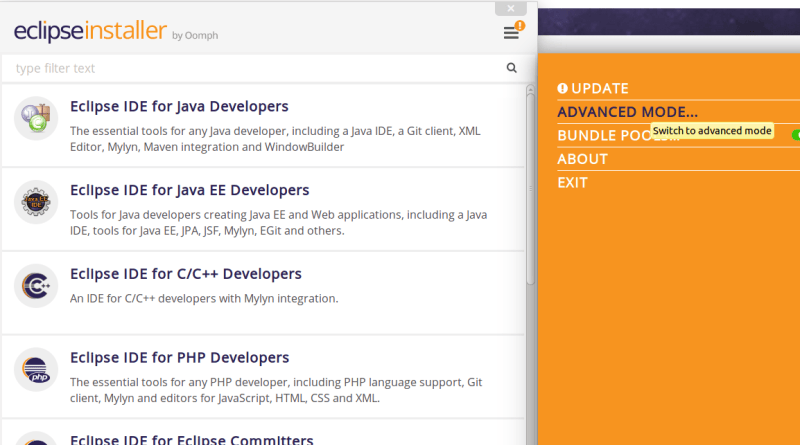
Task: Toggle the green bundle pool switch
Action: 795,135
